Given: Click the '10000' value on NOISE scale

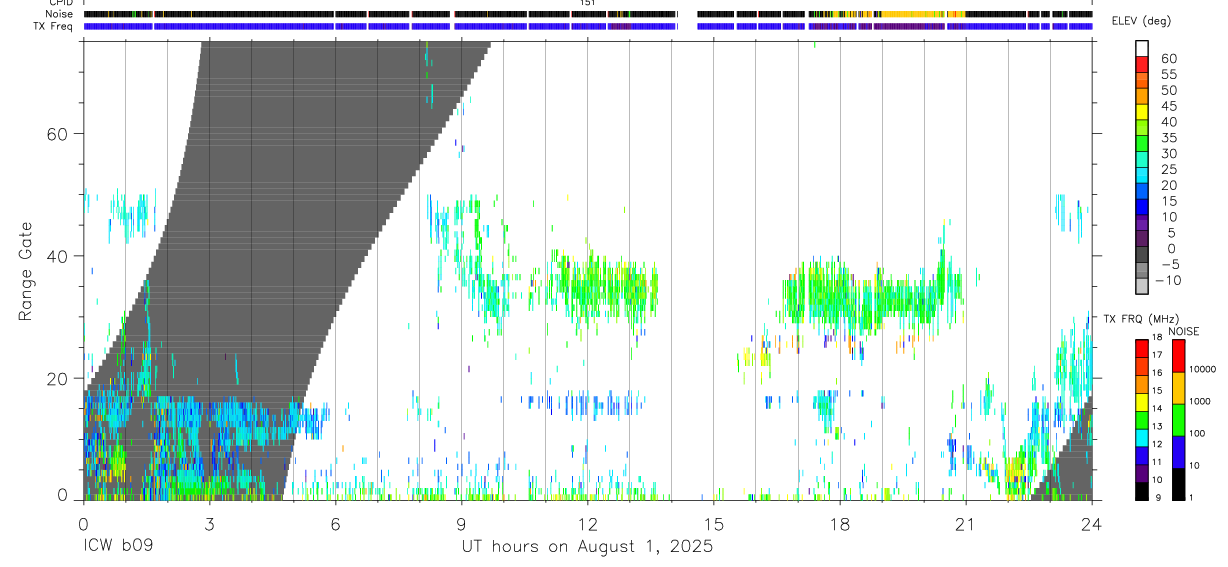Looking at the screenshot, I should pos(1202,369).
